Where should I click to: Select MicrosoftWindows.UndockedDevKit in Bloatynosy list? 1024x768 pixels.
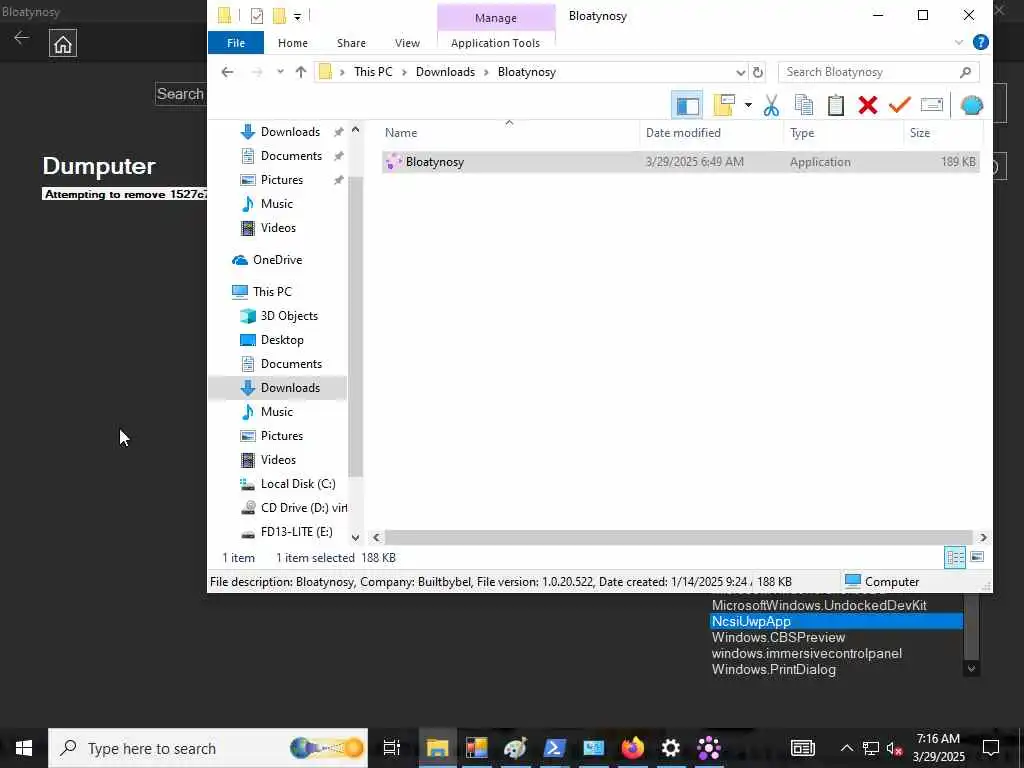click(819, 605)
